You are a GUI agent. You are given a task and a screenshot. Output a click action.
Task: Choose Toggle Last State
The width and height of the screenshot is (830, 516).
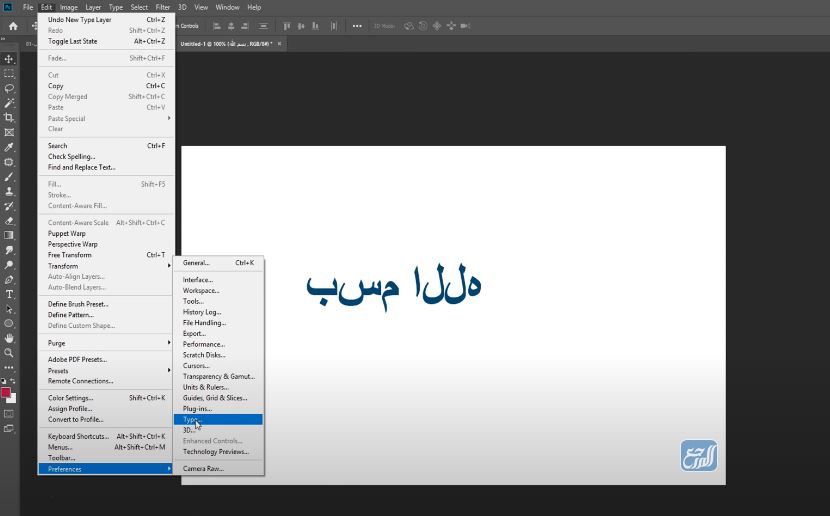coord(106,41)
